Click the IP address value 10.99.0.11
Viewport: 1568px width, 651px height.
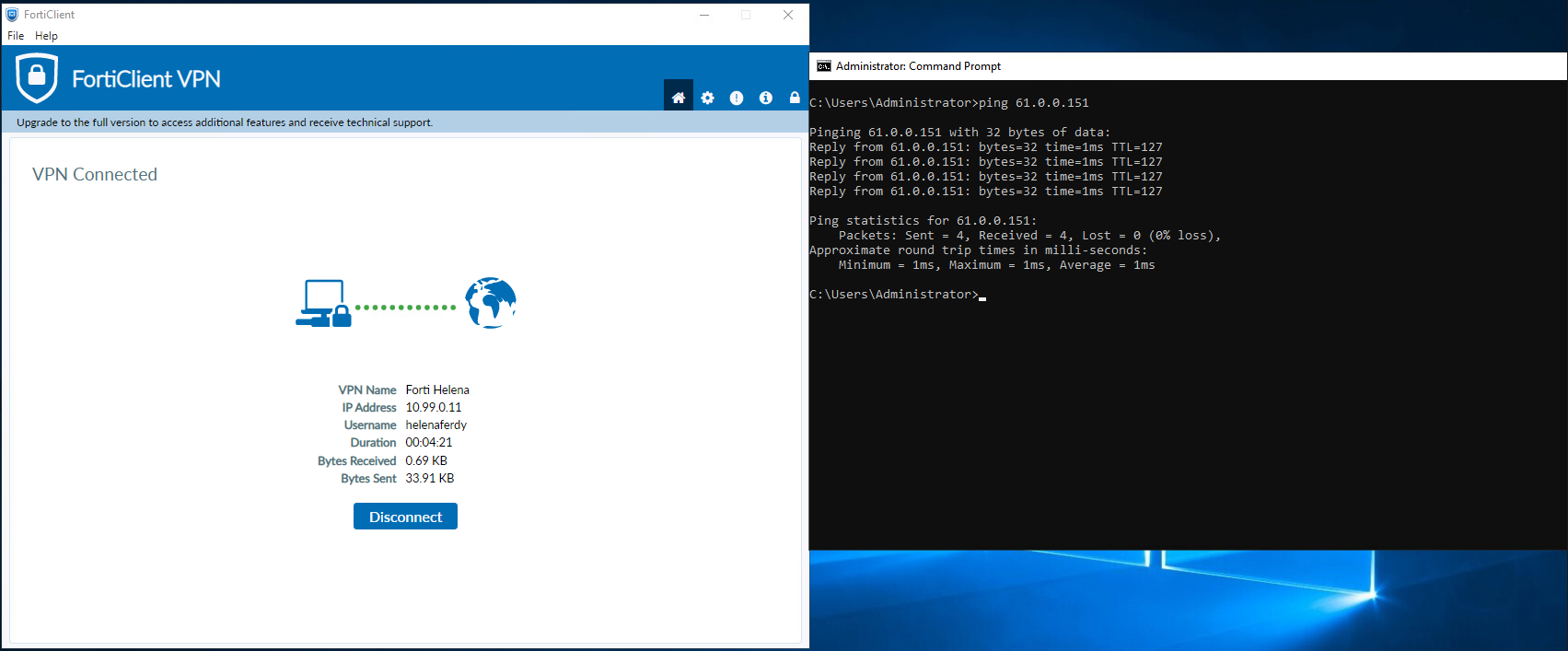[434, 407]
